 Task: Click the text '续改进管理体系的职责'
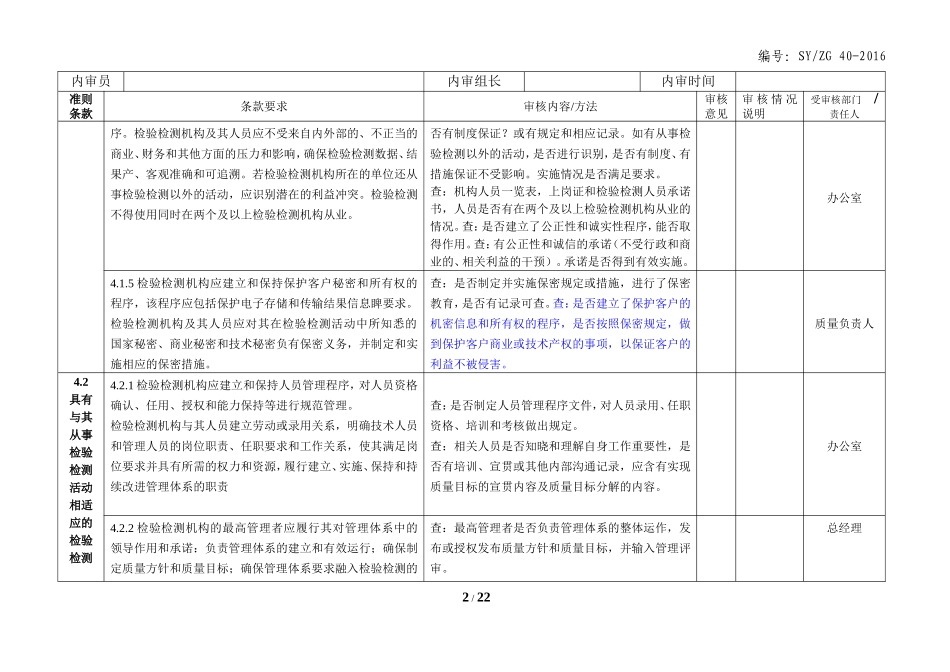point(169,487)
